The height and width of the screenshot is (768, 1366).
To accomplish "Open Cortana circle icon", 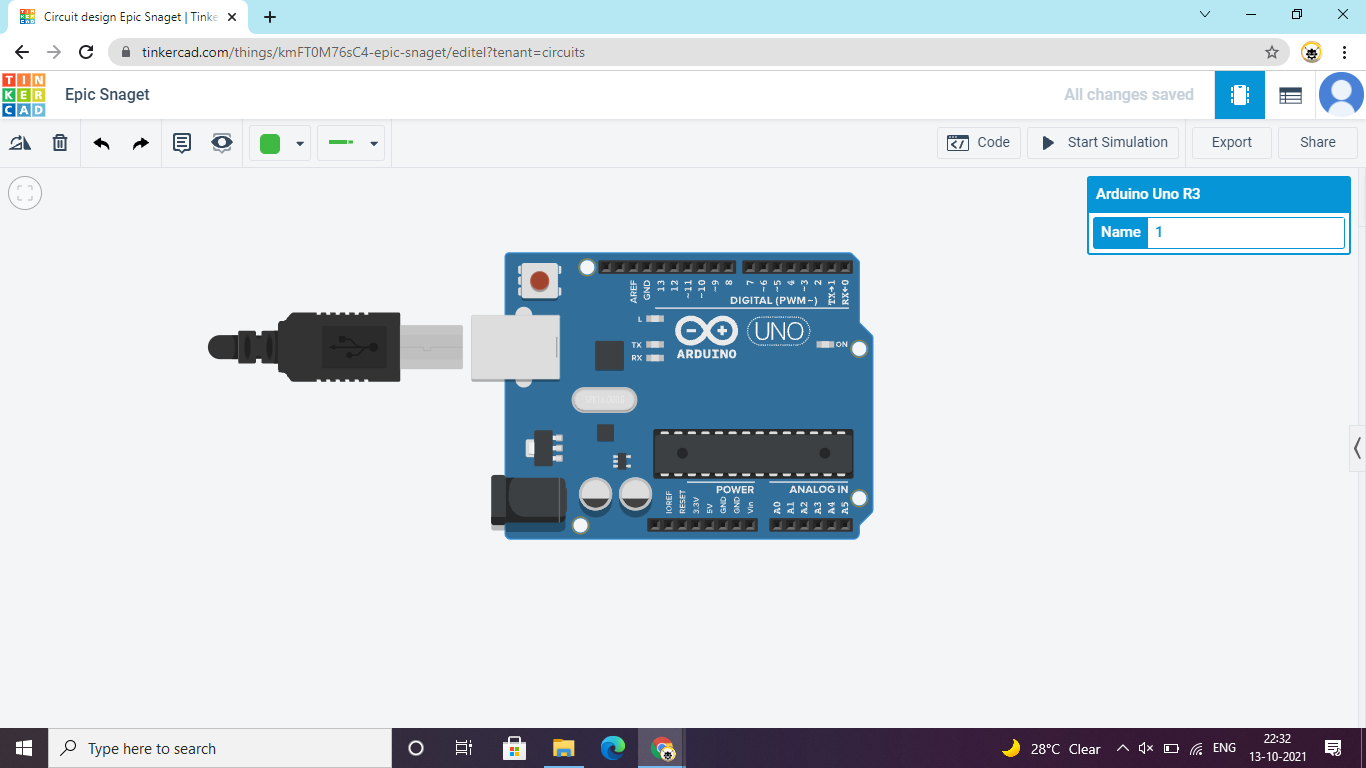I will 416,748.
